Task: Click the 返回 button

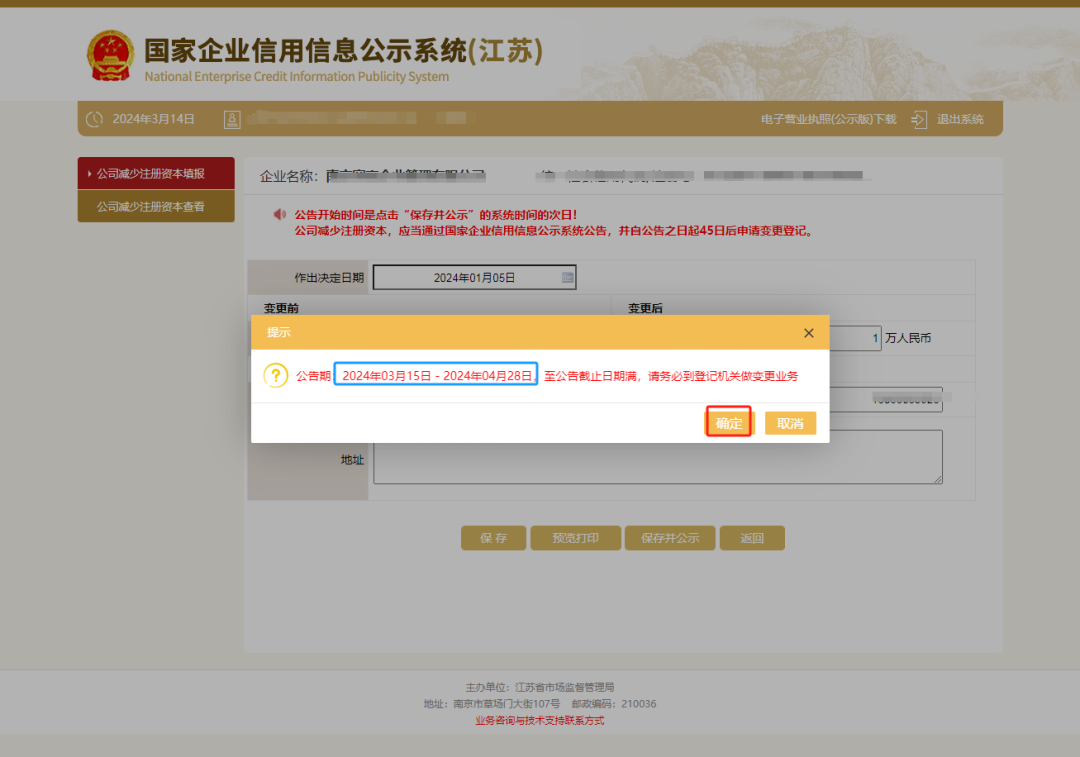Action: [x=752, y=538]
